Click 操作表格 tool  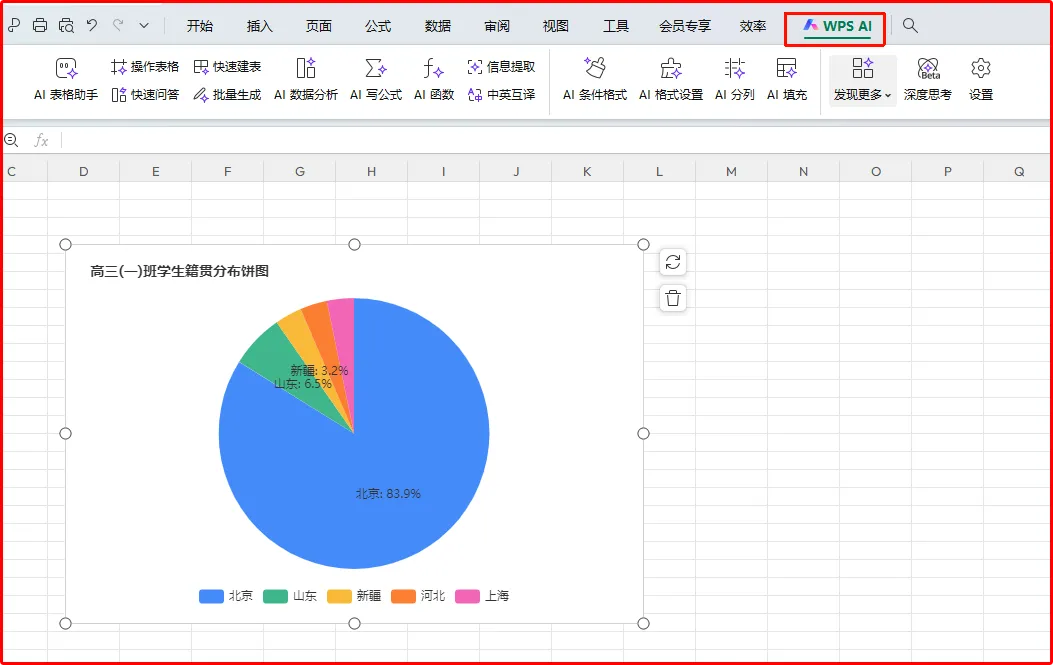tap(145, 66)
